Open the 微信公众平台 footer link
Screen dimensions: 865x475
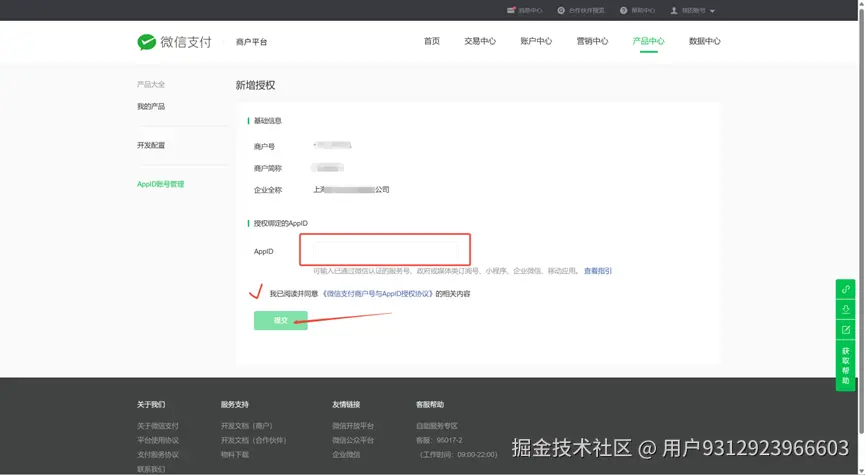(x=353, y=440)
